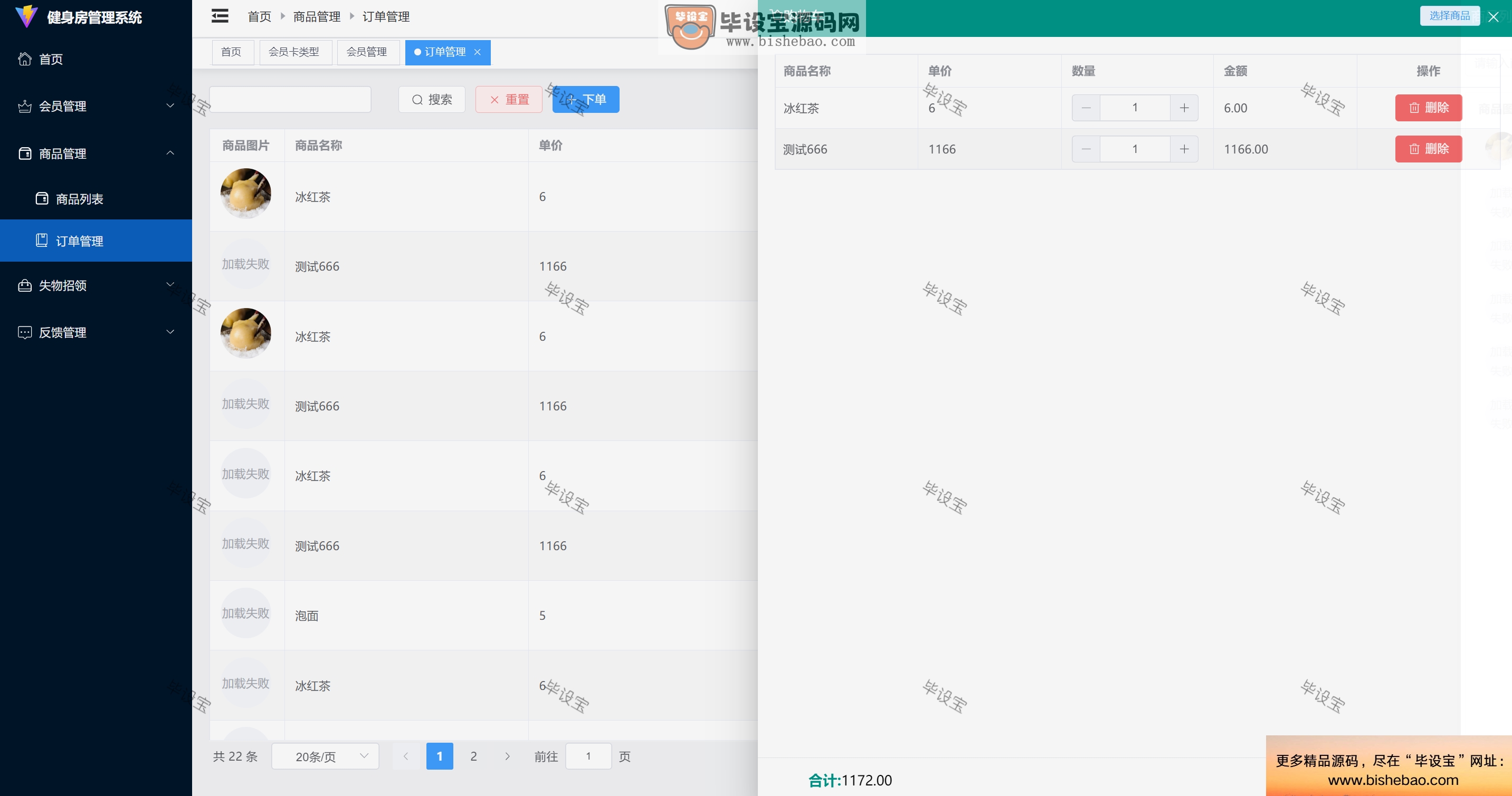1512x796 pixels.
Task: Close the shopping cart drawer
Action: 1494,17
